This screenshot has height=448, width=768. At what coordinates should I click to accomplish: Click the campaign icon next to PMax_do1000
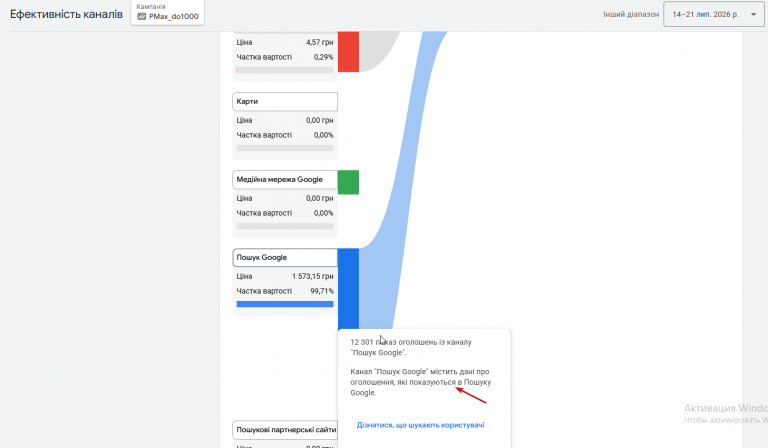142,17
